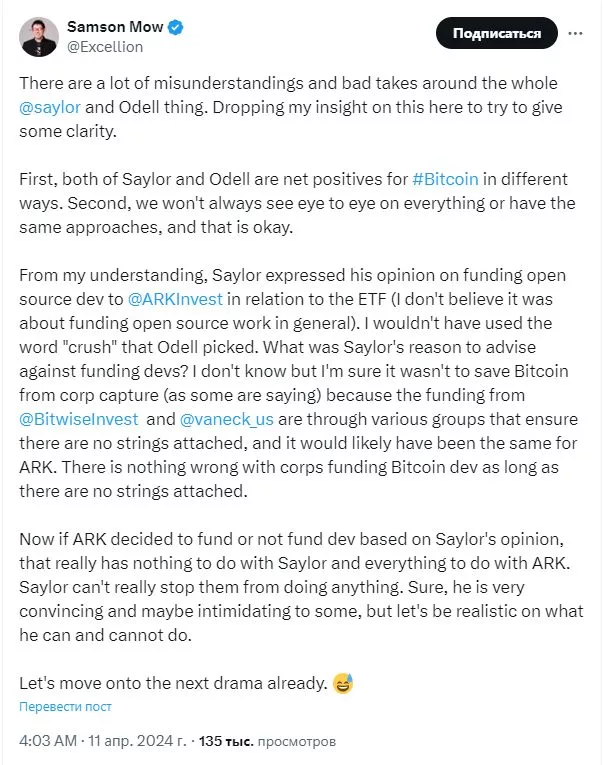Click the sweating smile emoji
Screen dimensions: 604x765
tap(343, 683)
